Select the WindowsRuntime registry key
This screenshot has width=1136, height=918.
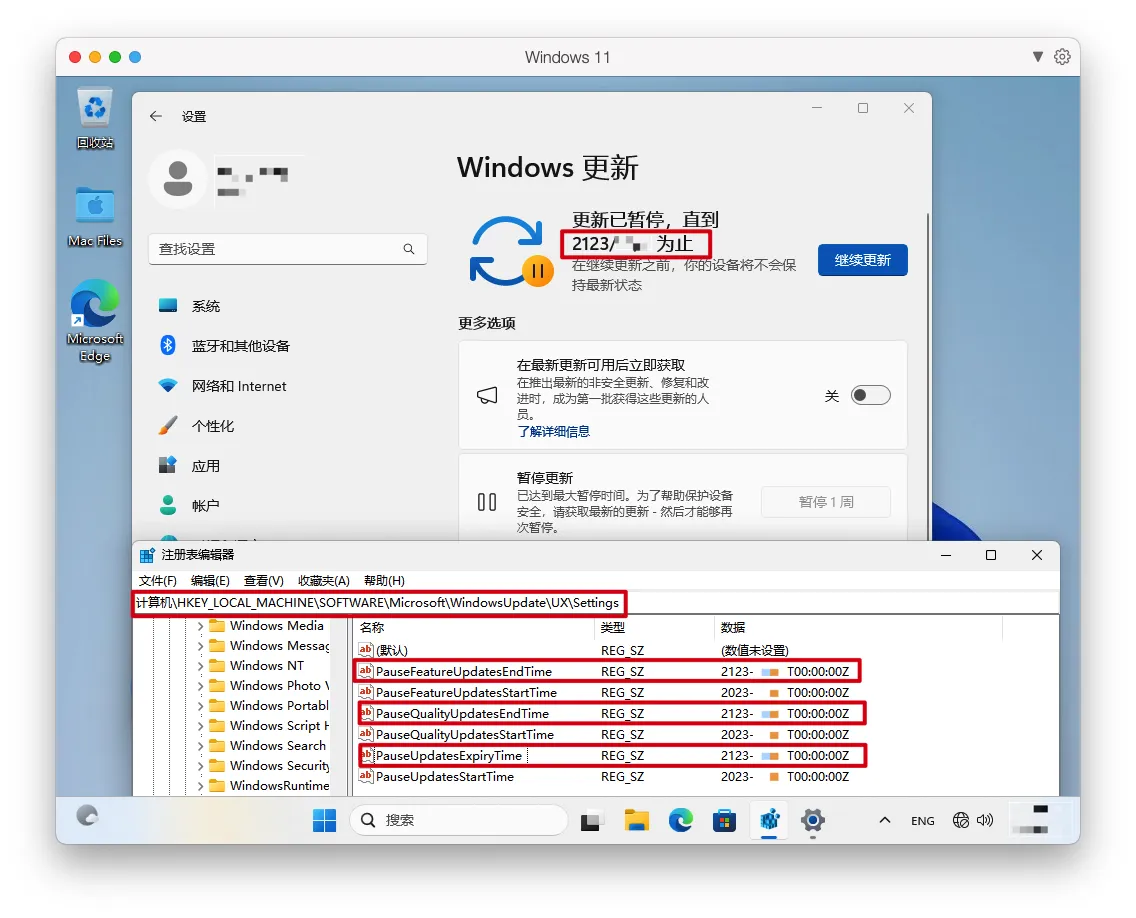click(279, 785)
